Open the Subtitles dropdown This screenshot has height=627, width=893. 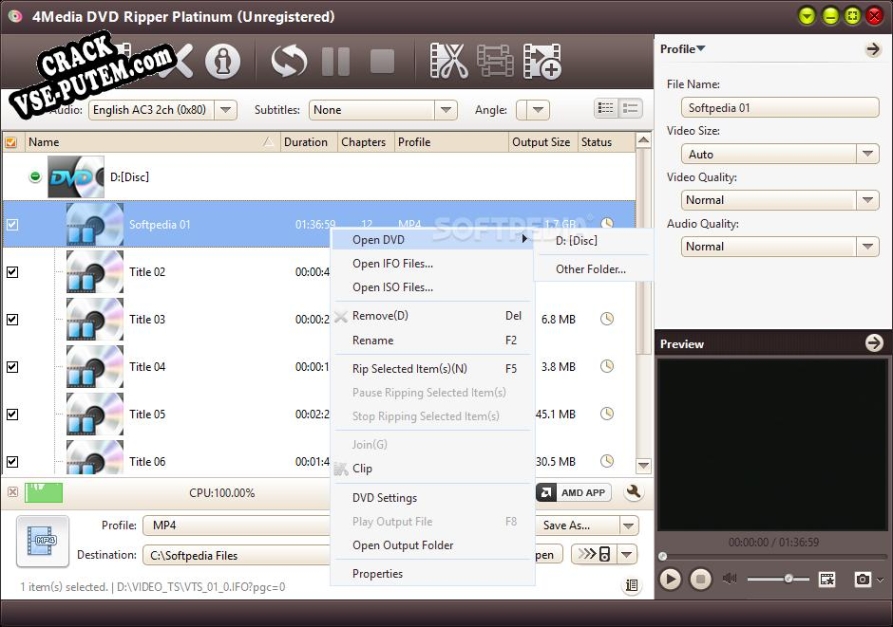click(x=446, y=109)
